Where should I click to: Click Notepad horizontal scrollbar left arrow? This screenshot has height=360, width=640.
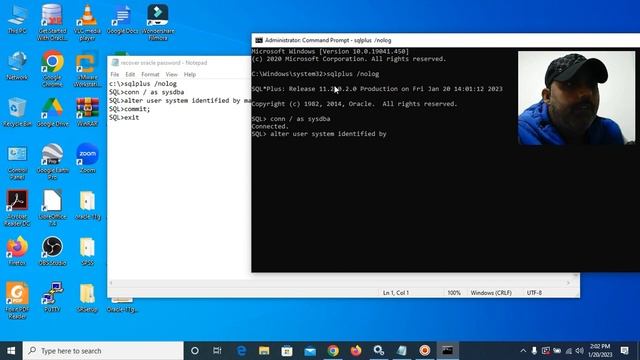pos(111,283)
